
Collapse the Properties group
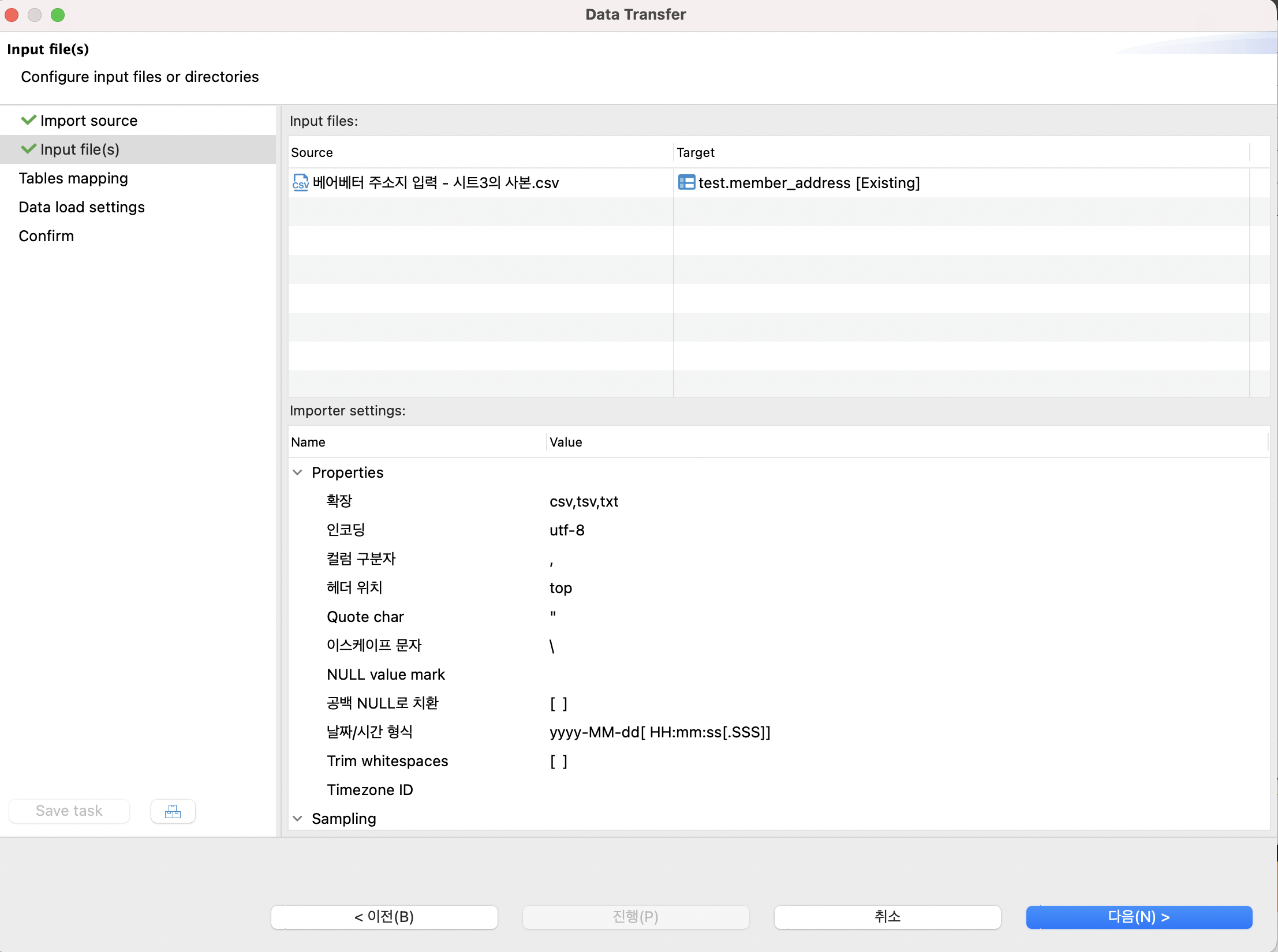click(x=298, y=473)
